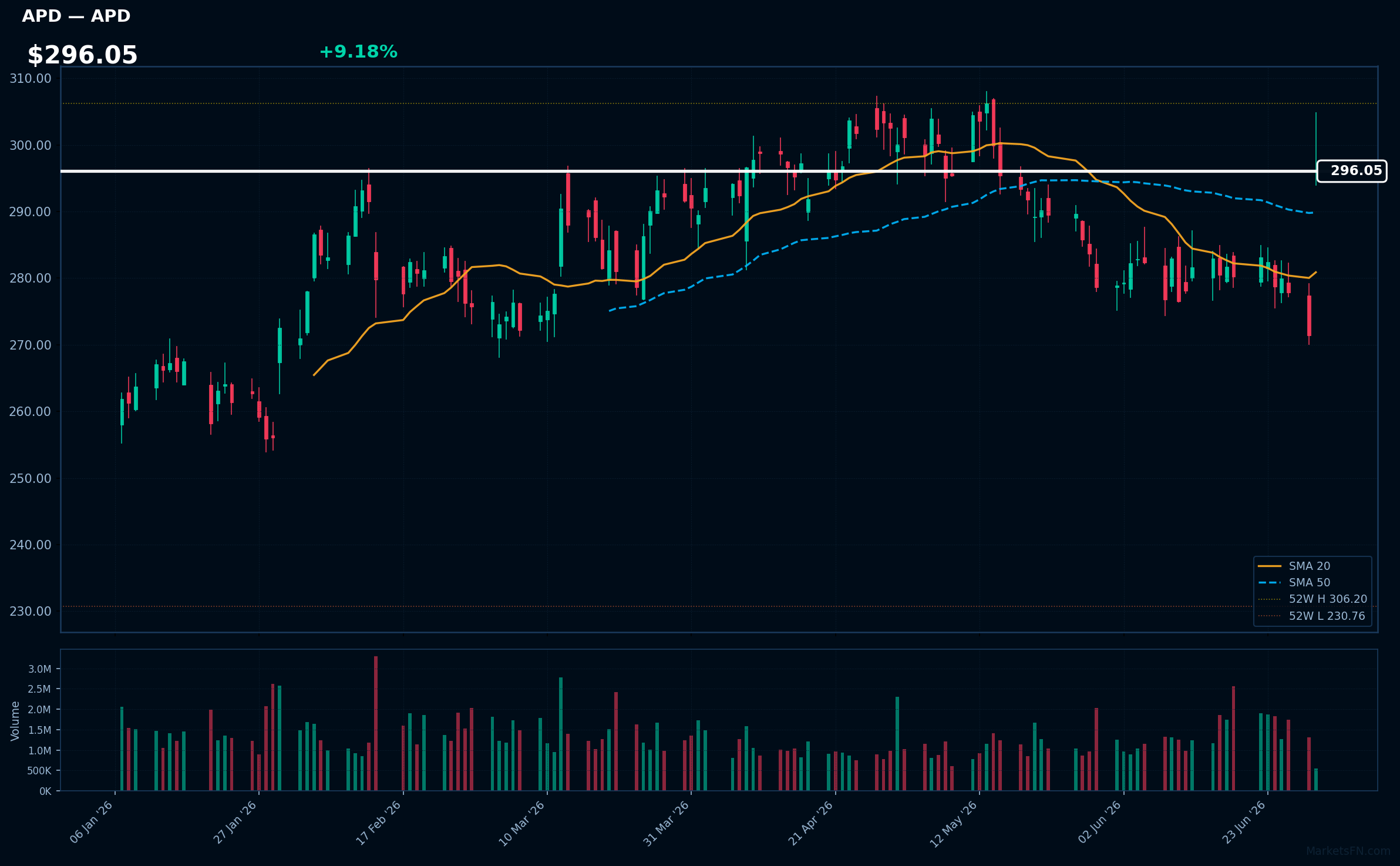1400x866 pixels.
Task: Select the "21 Apr '26" date label
Action: click(x=811, y=823)
